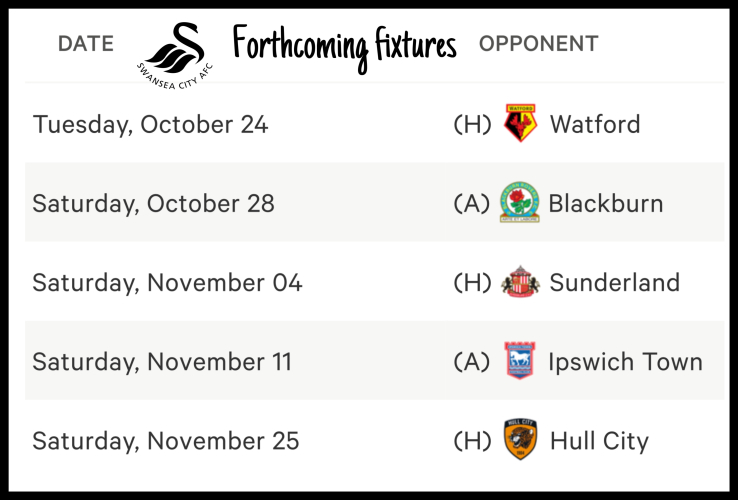Open the Hull City opponent link
Viewport: 738px width, 500px height.
point(599,441)
